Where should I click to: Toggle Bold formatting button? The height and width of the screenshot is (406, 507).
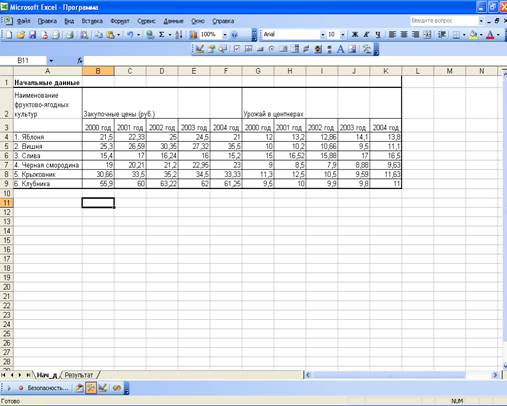[355, 35]
